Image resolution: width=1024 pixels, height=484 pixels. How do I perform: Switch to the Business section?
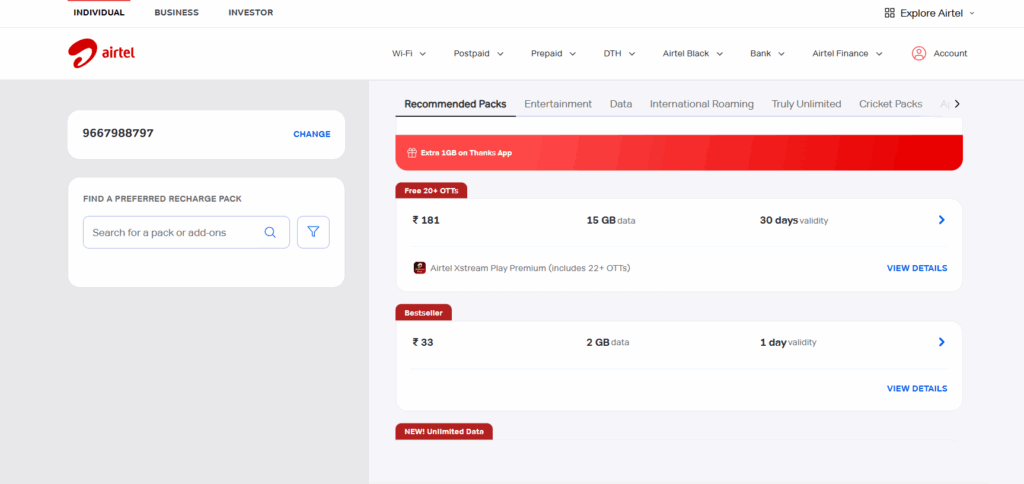(176, 13)
